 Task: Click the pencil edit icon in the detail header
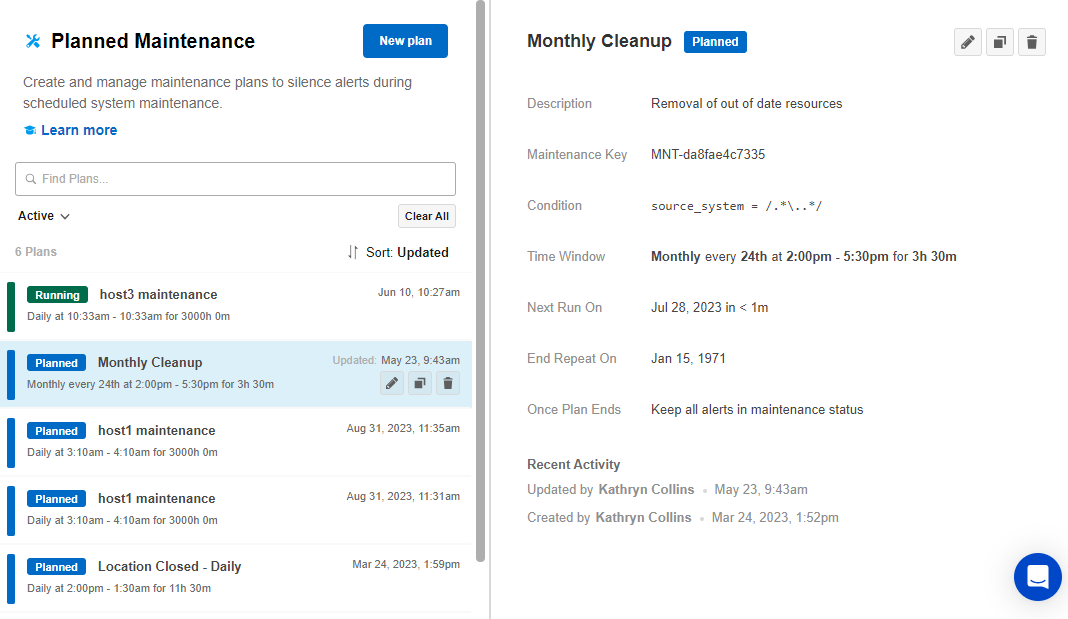(x=967, y=41)
